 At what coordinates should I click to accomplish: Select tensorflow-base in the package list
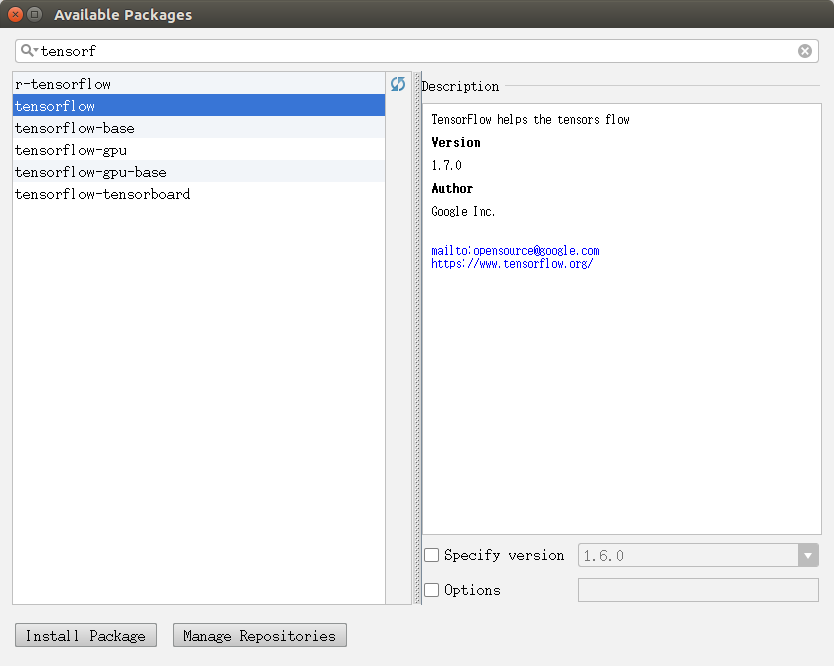pos(199,128)
